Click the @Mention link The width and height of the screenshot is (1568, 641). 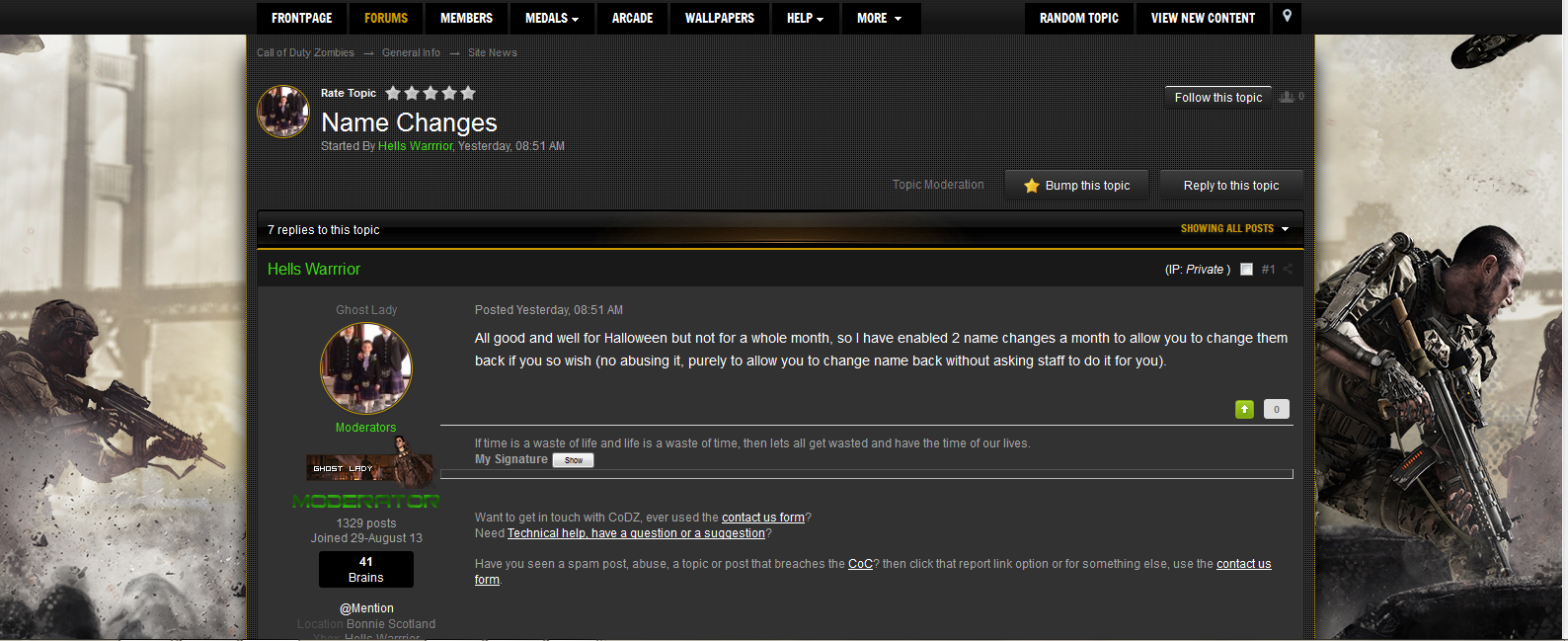click(x=366, y=608)
